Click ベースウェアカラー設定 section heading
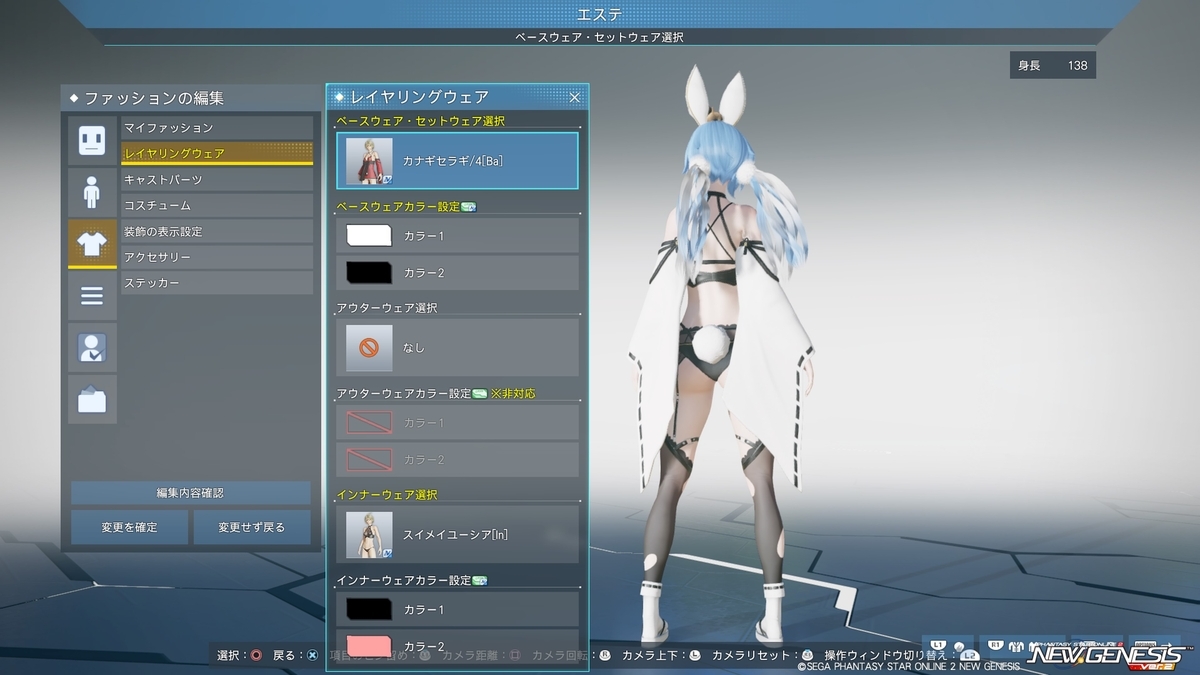 point(398,207)
